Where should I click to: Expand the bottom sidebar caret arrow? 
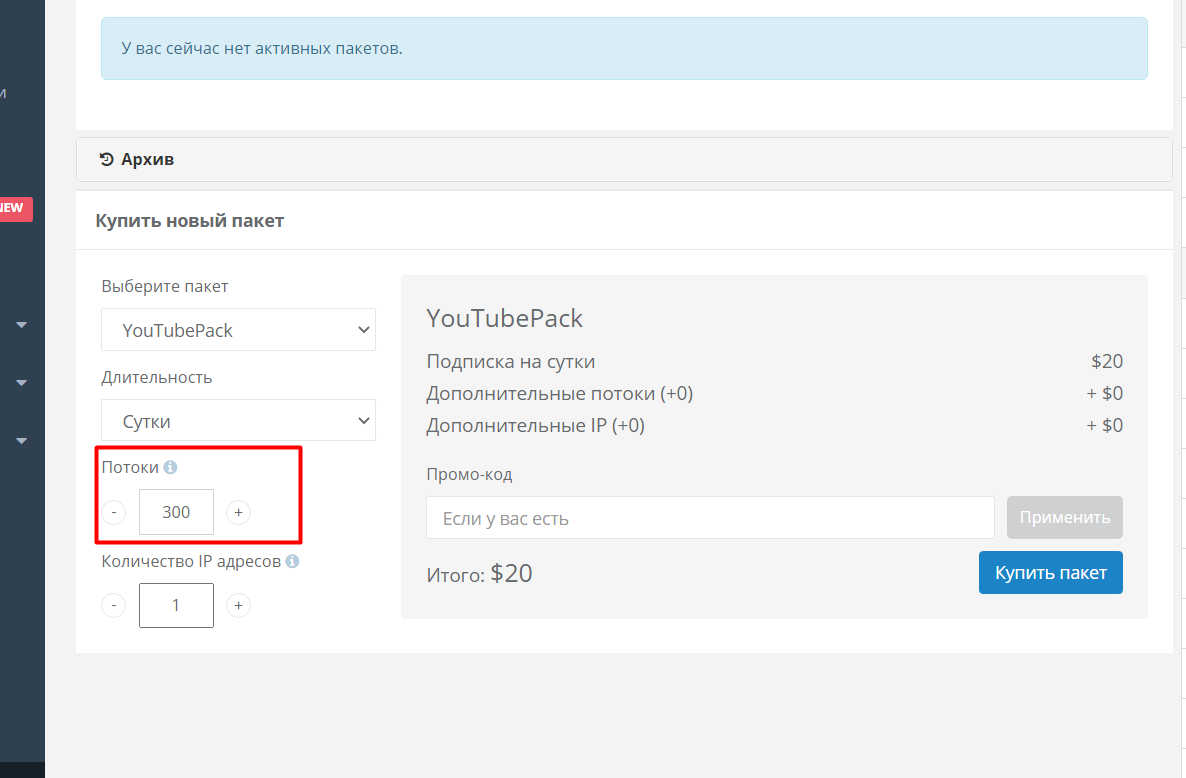point(22,440)
